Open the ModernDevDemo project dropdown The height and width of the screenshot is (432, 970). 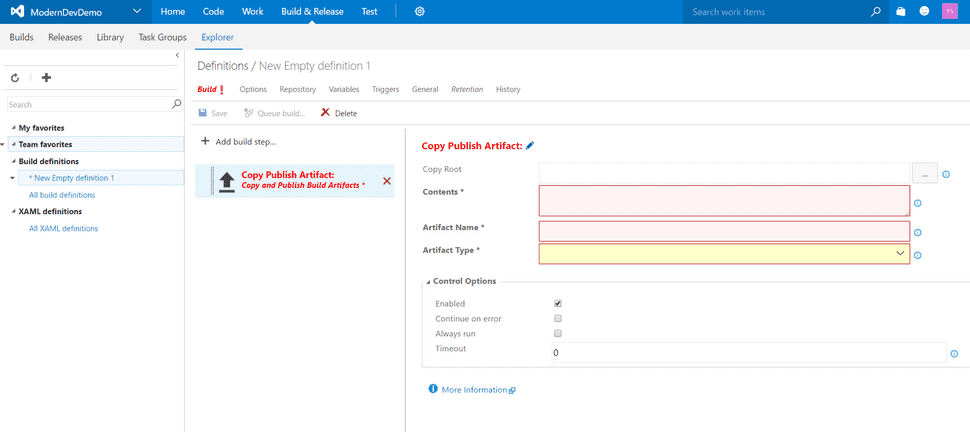point(137,12)
